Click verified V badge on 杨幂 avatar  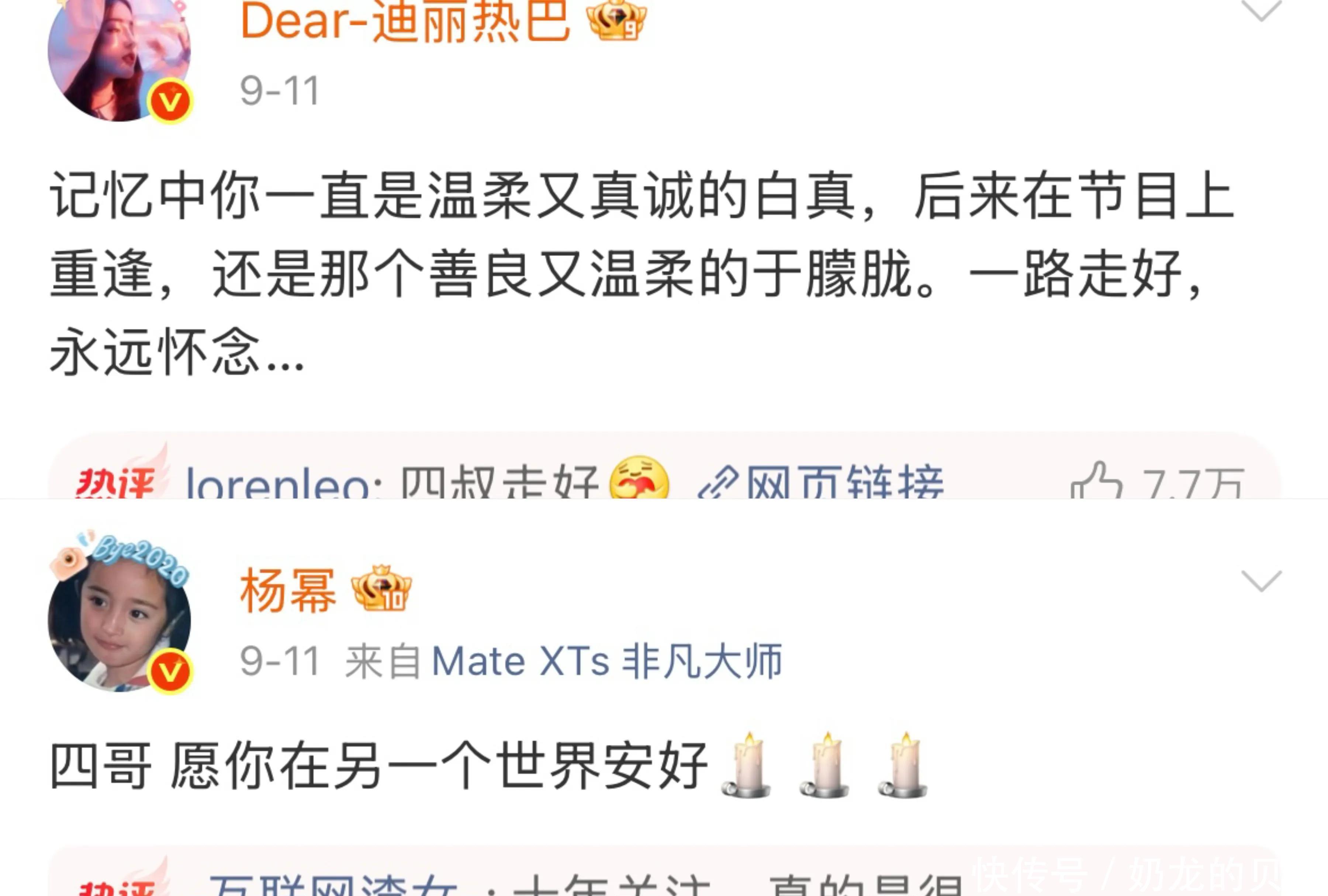point(170,671)
